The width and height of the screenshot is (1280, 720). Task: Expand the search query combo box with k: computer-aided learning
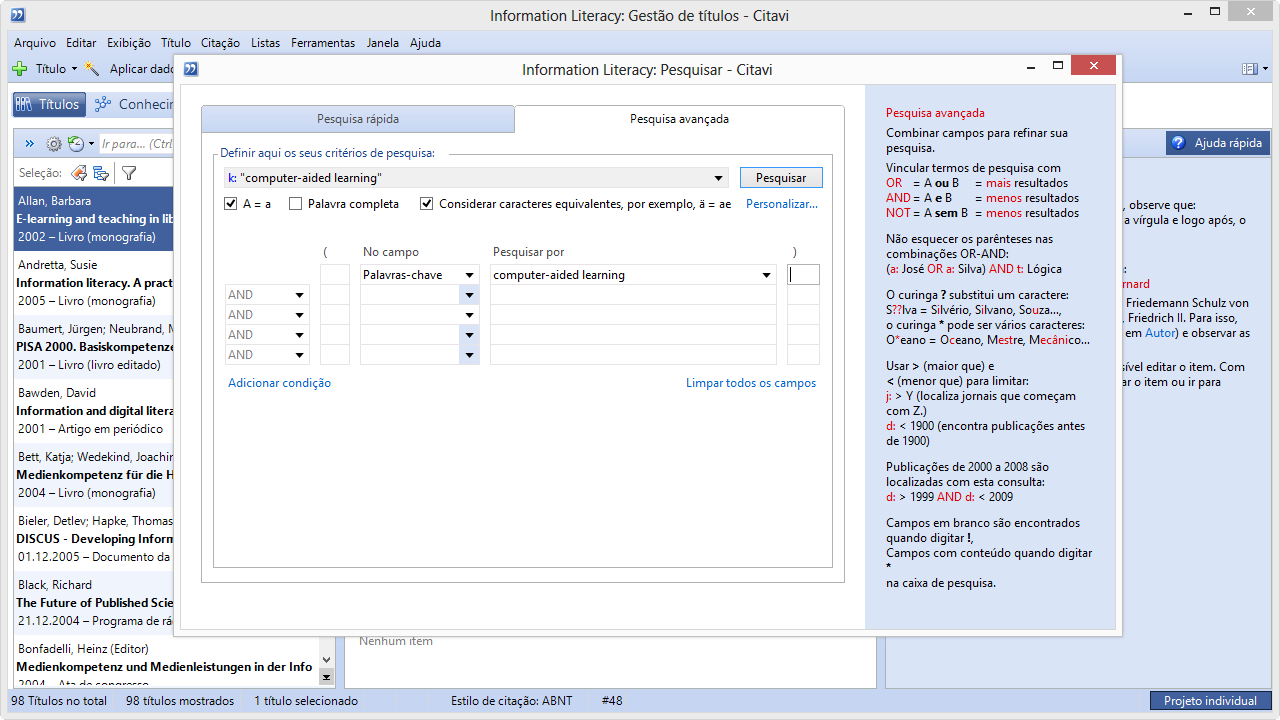(x=718, y=178)
